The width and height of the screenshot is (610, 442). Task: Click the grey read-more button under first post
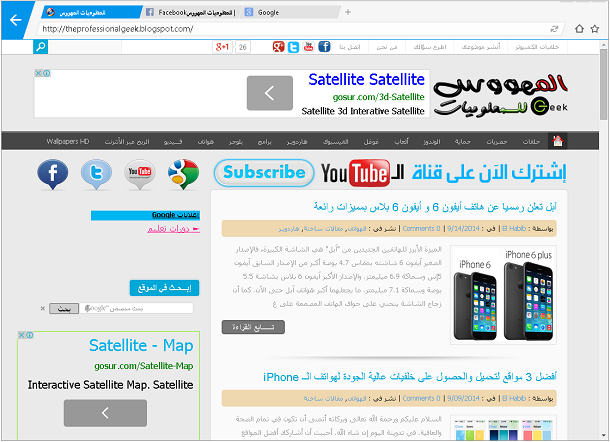(253, 327)
